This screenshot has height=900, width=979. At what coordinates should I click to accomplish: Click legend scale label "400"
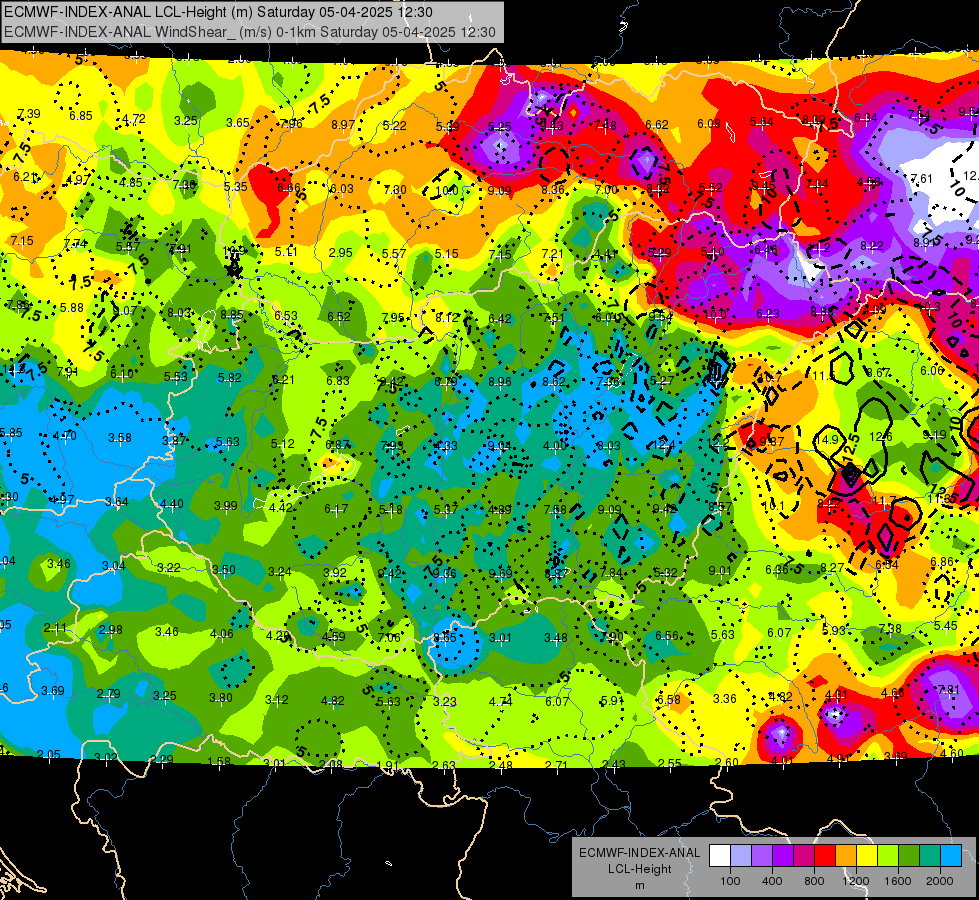pos(772,881)
